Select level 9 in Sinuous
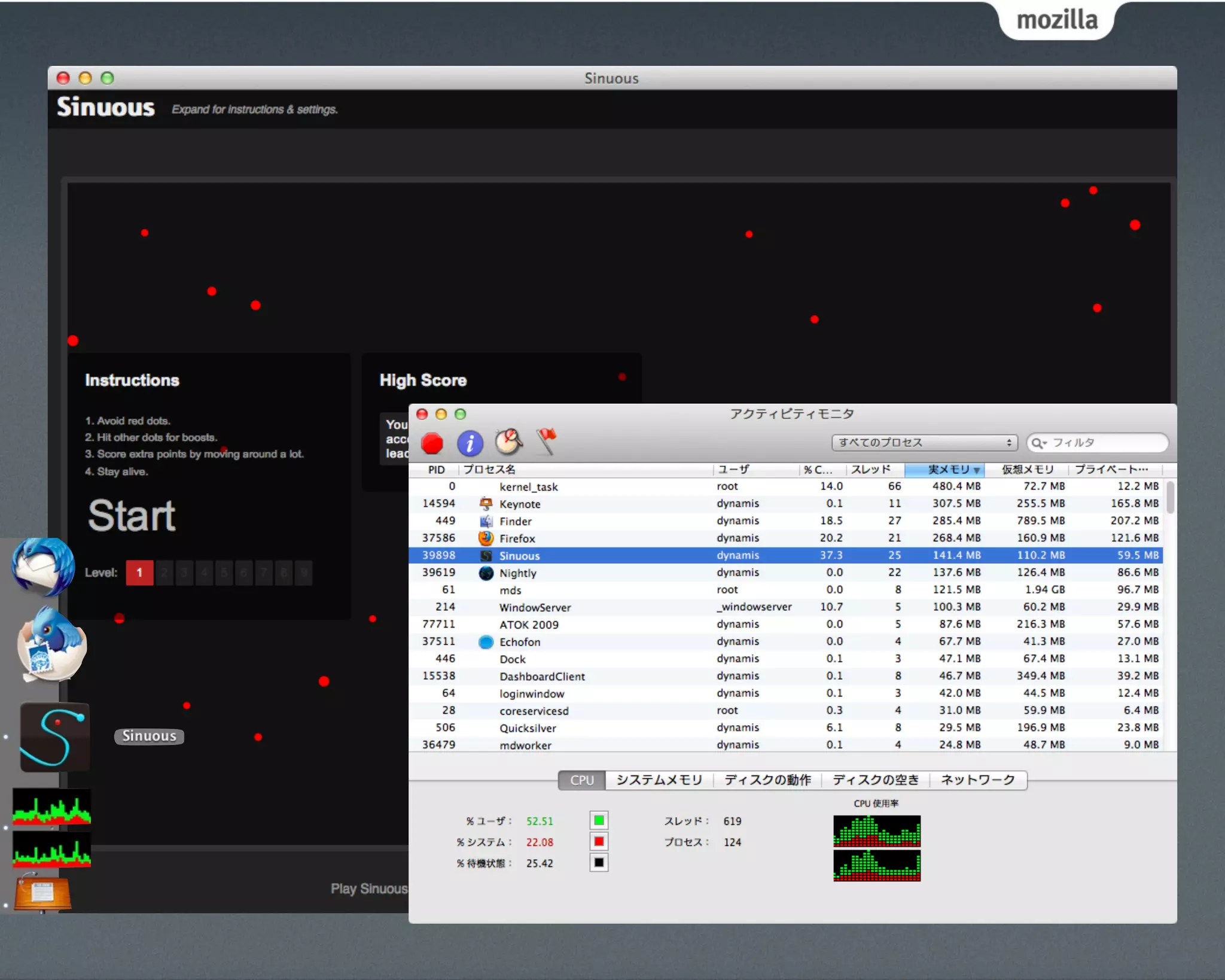 coord(304,573)
